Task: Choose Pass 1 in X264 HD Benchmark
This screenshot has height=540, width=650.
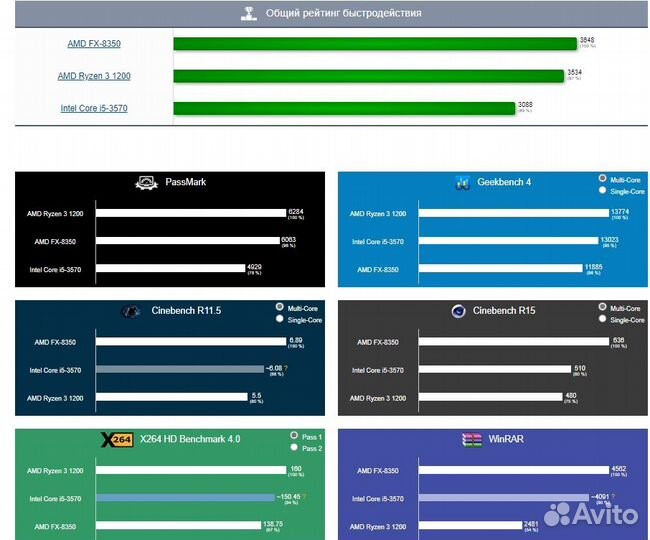Action: (x=293, y=435)
